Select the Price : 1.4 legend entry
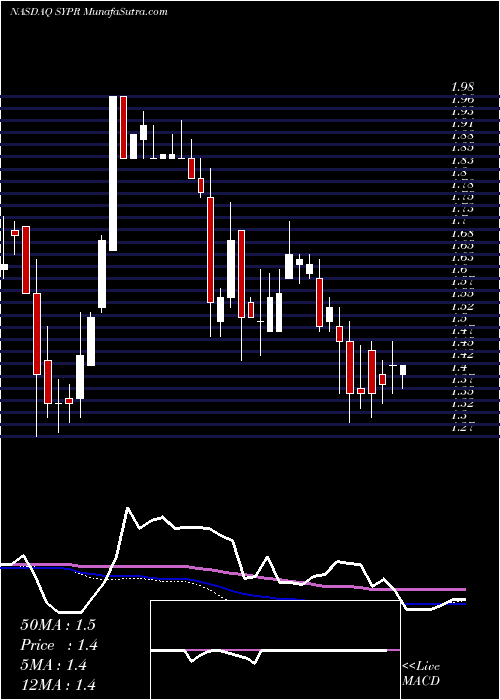This screenshot has width=500, height=700. coord(59,645)
